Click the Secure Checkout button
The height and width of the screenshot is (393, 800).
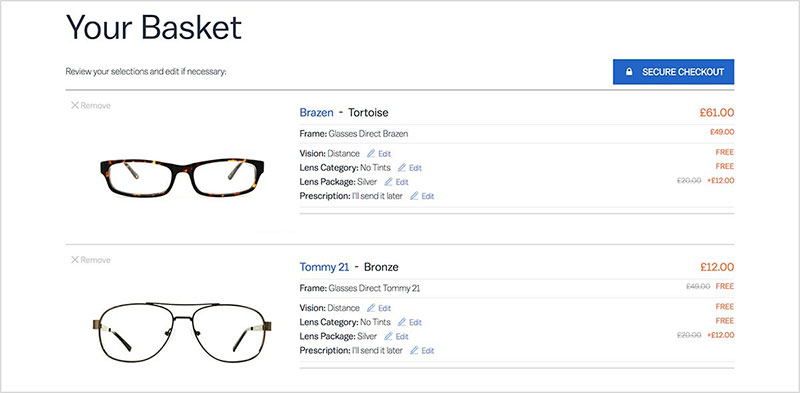[x=673, y=72]
